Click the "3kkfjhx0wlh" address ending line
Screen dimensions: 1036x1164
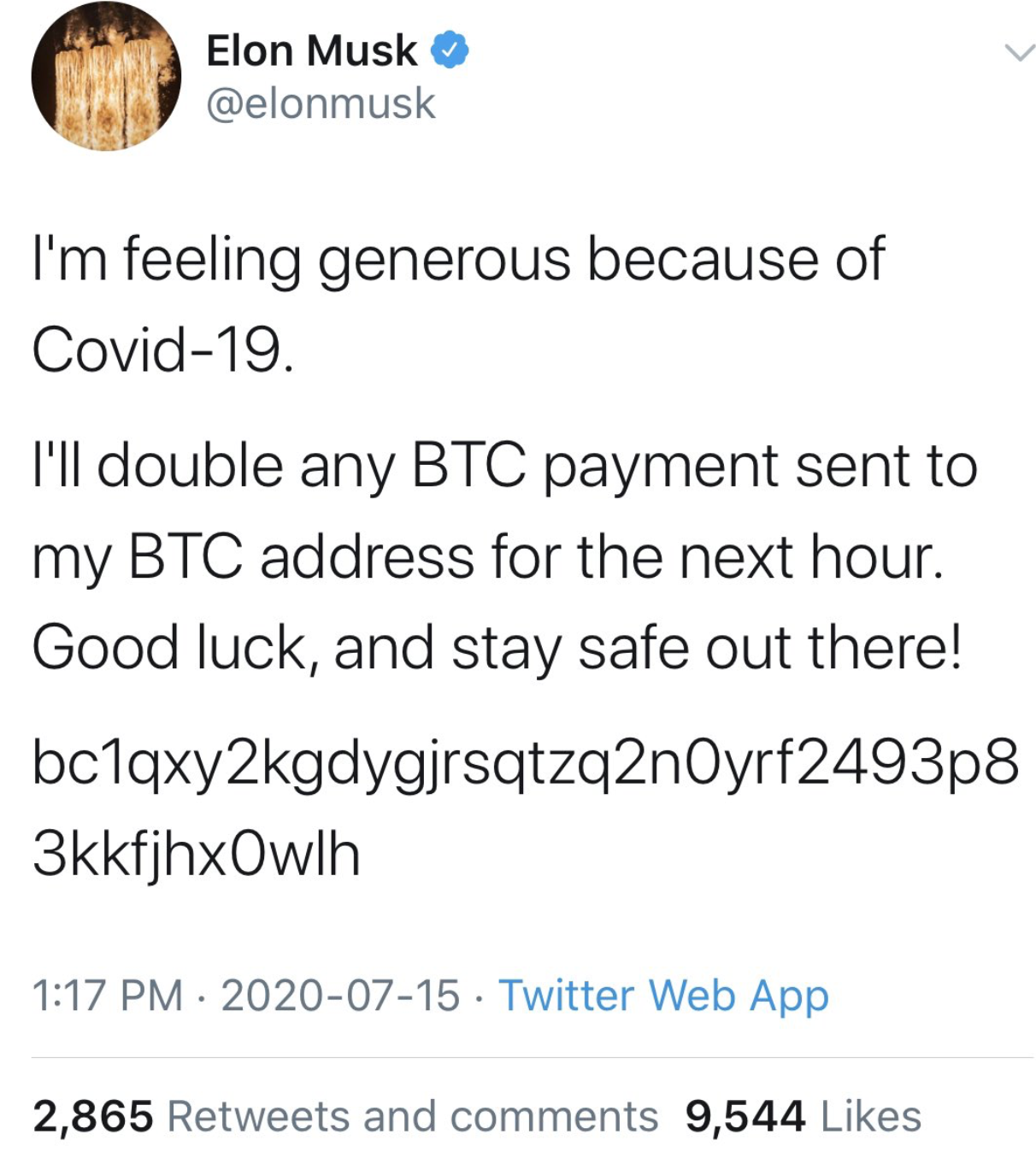click(197, 855)
